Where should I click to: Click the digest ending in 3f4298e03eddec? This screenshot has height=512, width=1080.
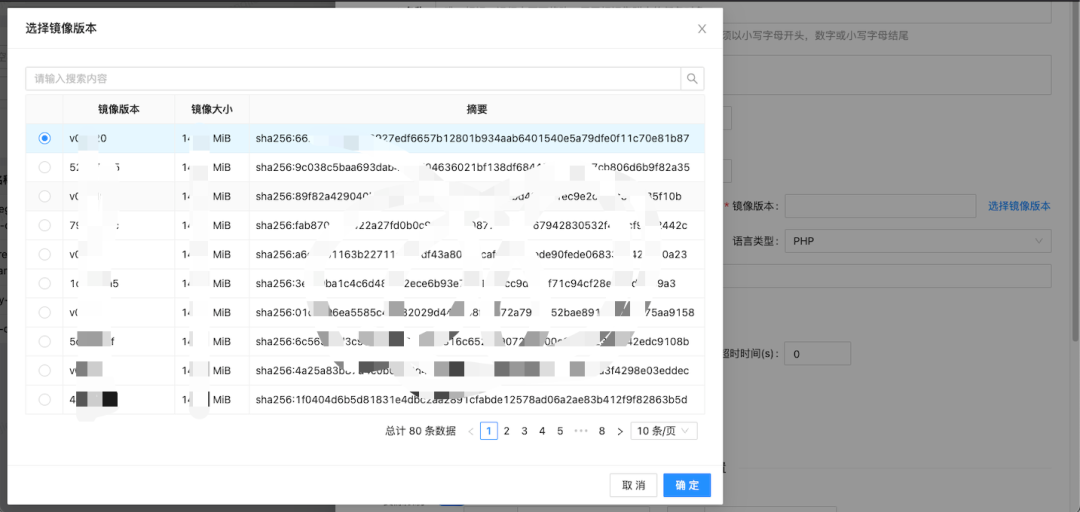point(472,371)
